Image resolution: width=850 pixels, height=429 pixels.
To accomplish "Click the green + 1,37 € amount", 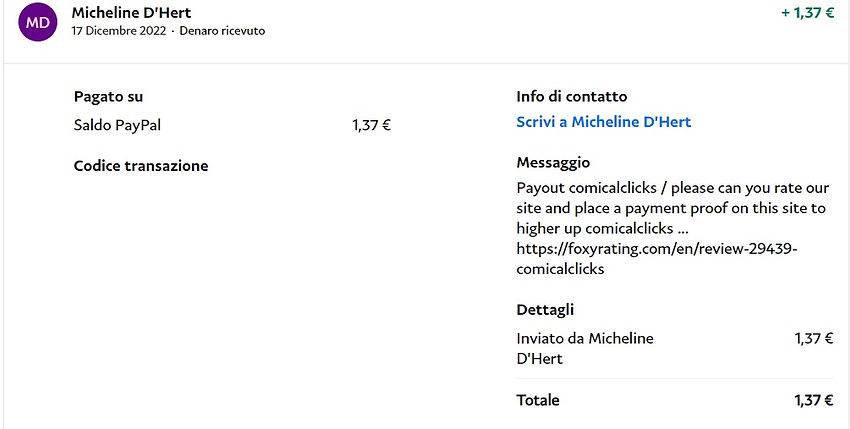I will pos(807,14).
